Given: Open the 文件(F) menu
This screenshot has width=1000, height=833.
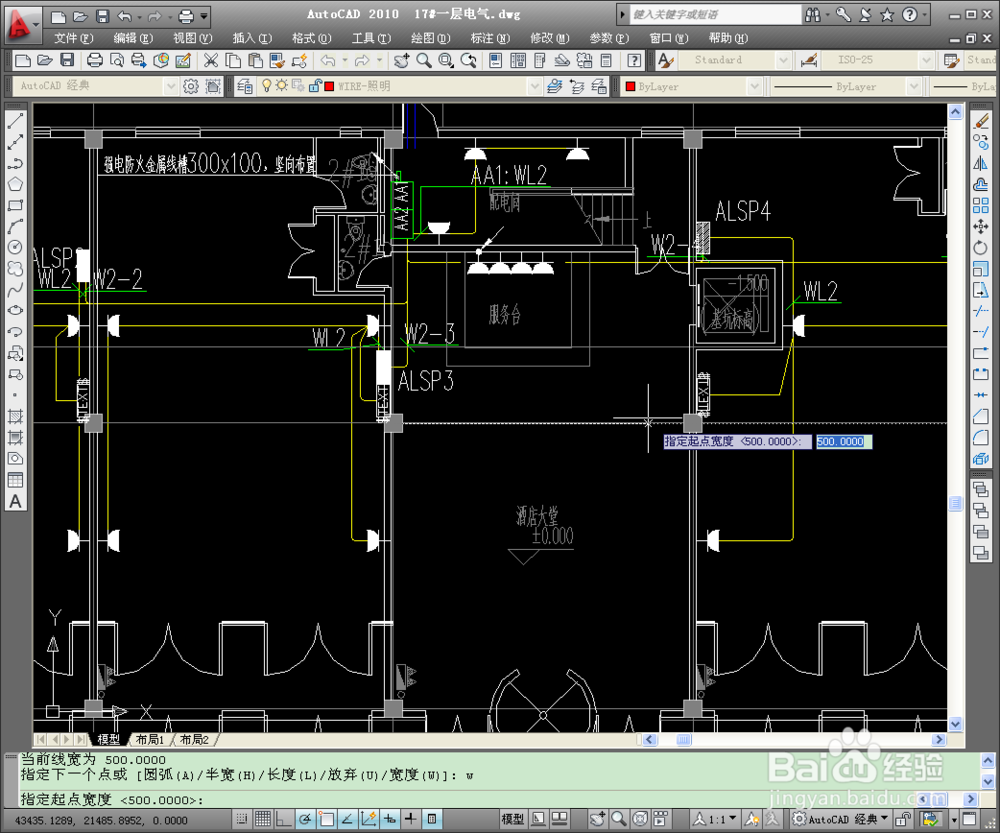Looking at the screenshot, I should (73, 38).
